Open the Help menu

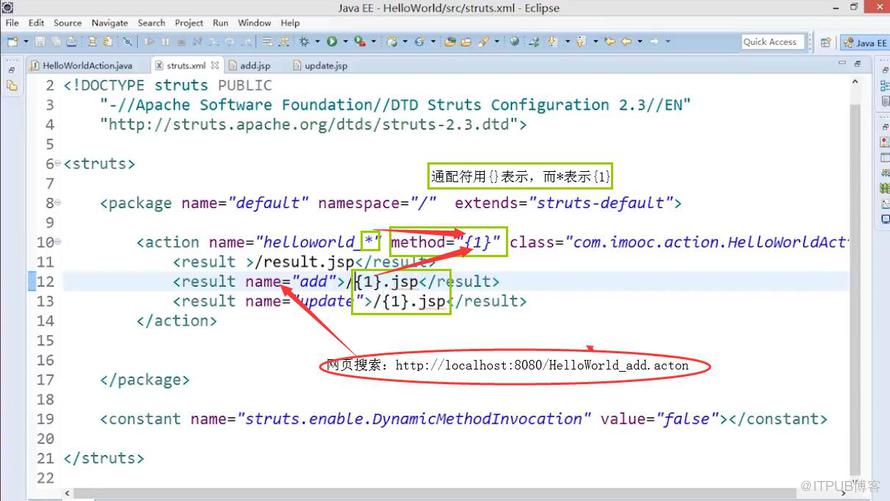pyautogui.click(x=289, y=23)
